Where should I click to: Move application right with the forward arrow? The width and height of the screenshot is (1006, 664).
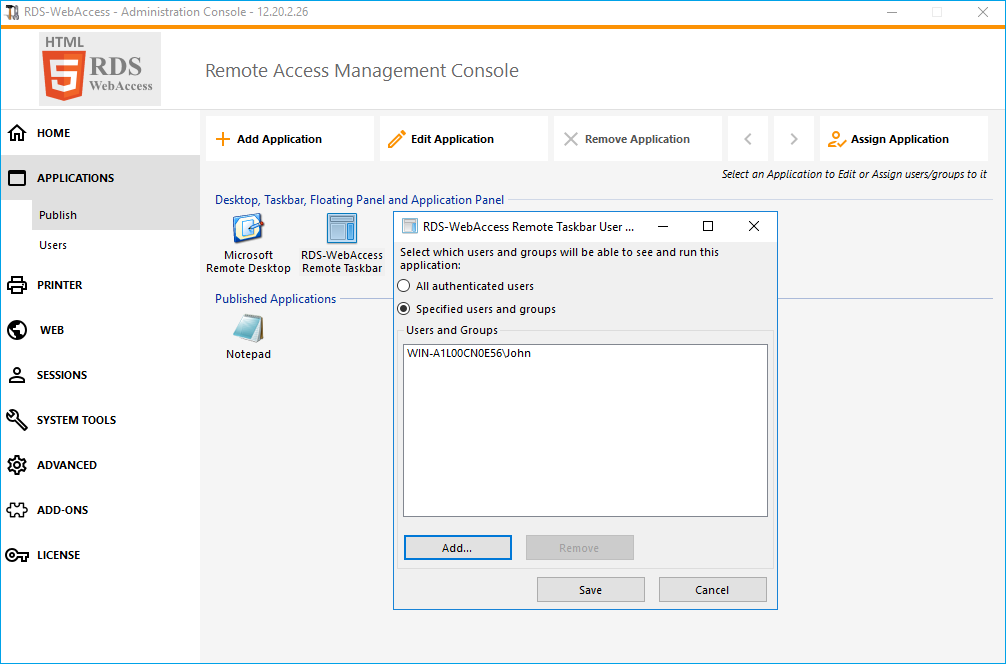click(794, 139)
